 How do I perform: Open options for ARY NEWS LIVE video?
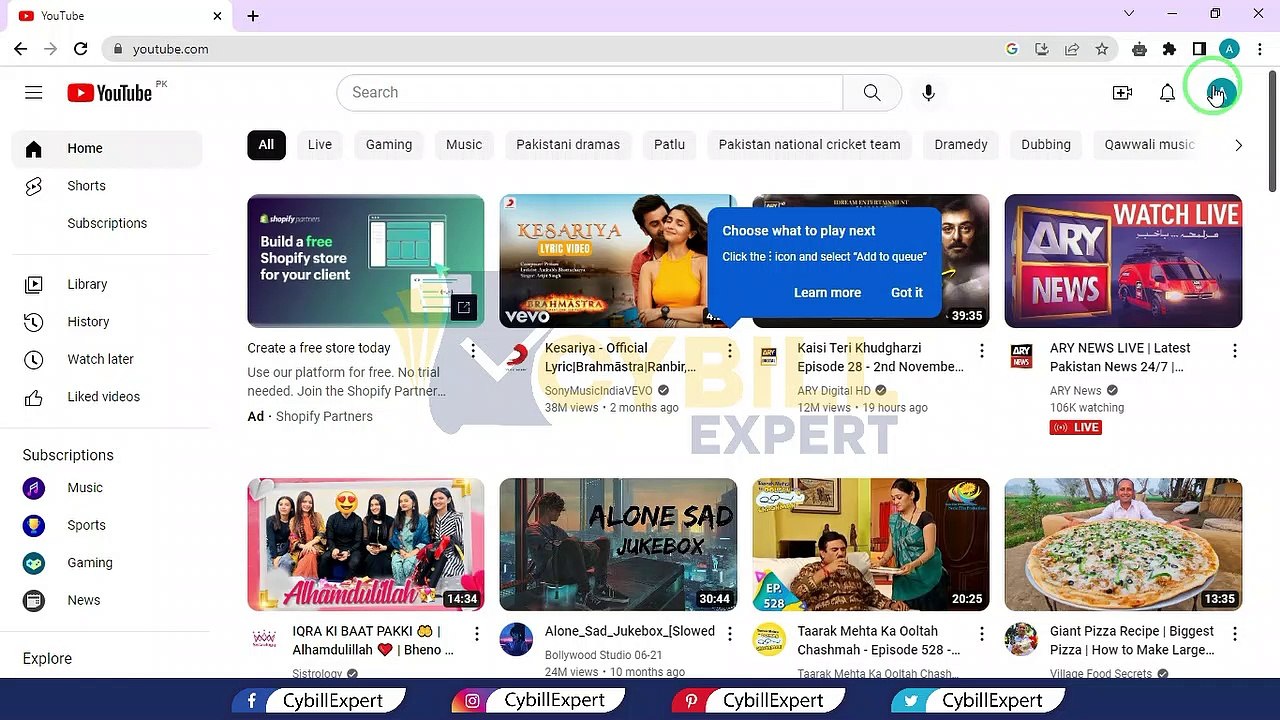click(x=1235, y=351)
